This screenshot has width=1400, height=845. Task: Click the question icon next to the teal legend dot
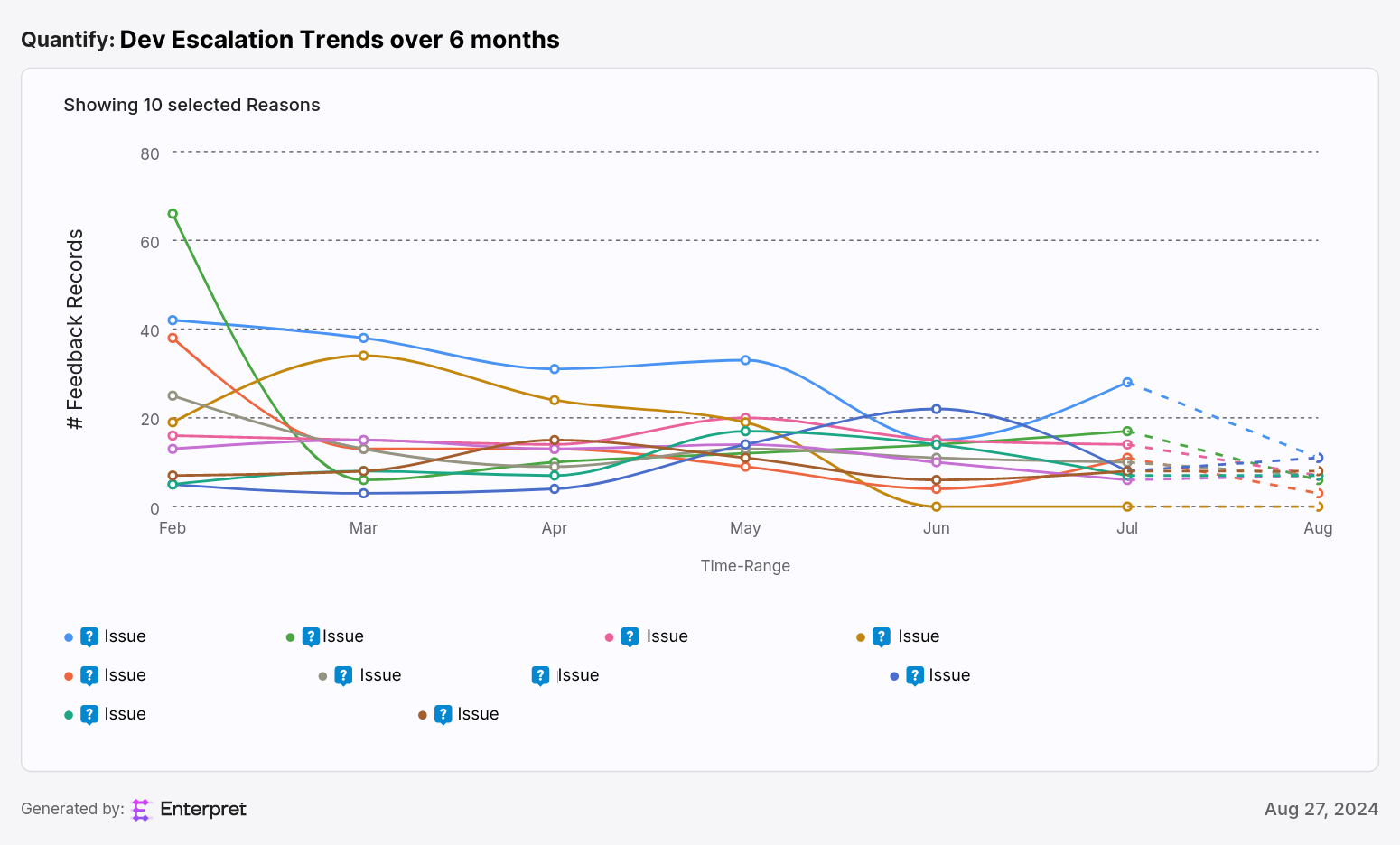pyautogui.click(x=89, y=715)
